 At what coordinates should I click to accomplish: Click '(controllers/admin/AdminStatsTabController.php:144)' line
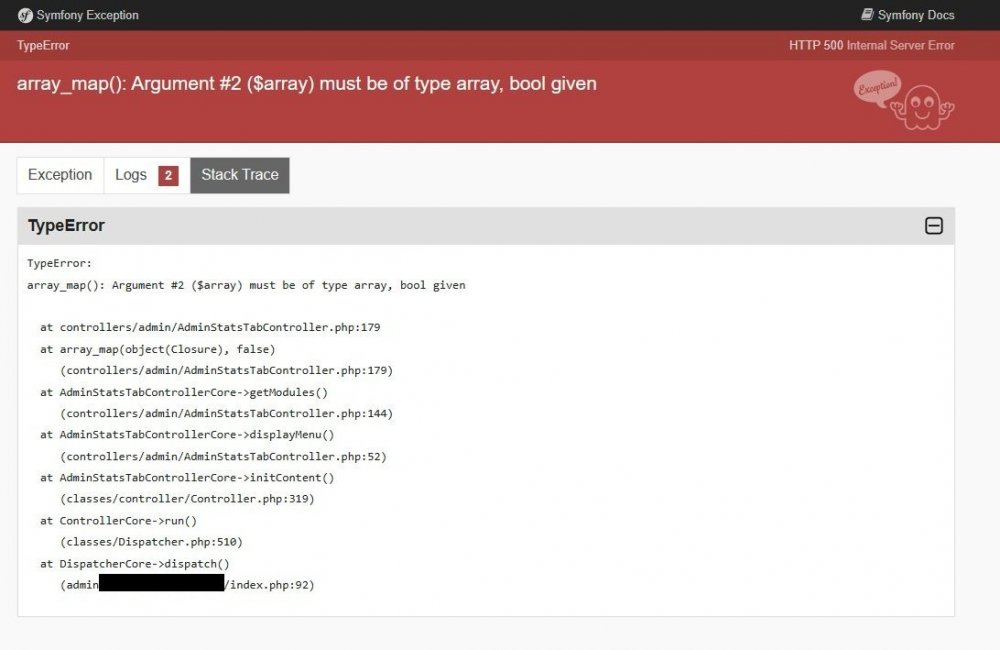[226, 413]
